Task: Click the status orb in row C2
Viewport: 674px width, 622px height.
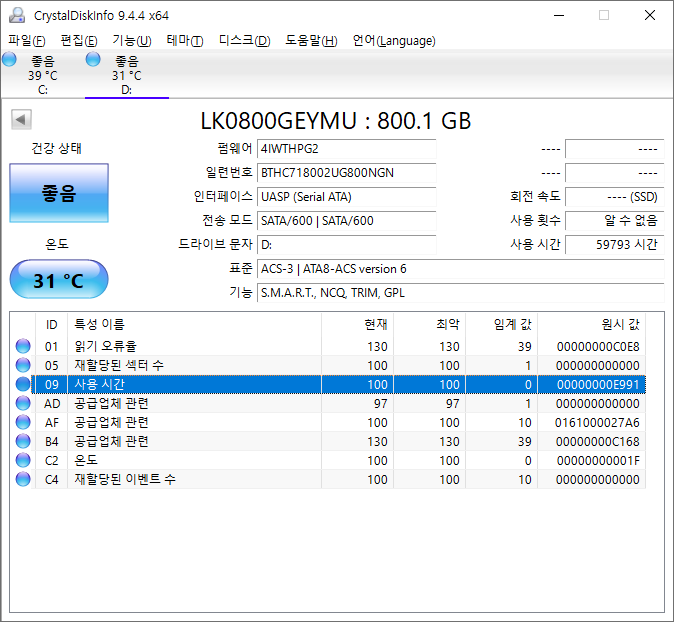Action: tap(23, 460)
